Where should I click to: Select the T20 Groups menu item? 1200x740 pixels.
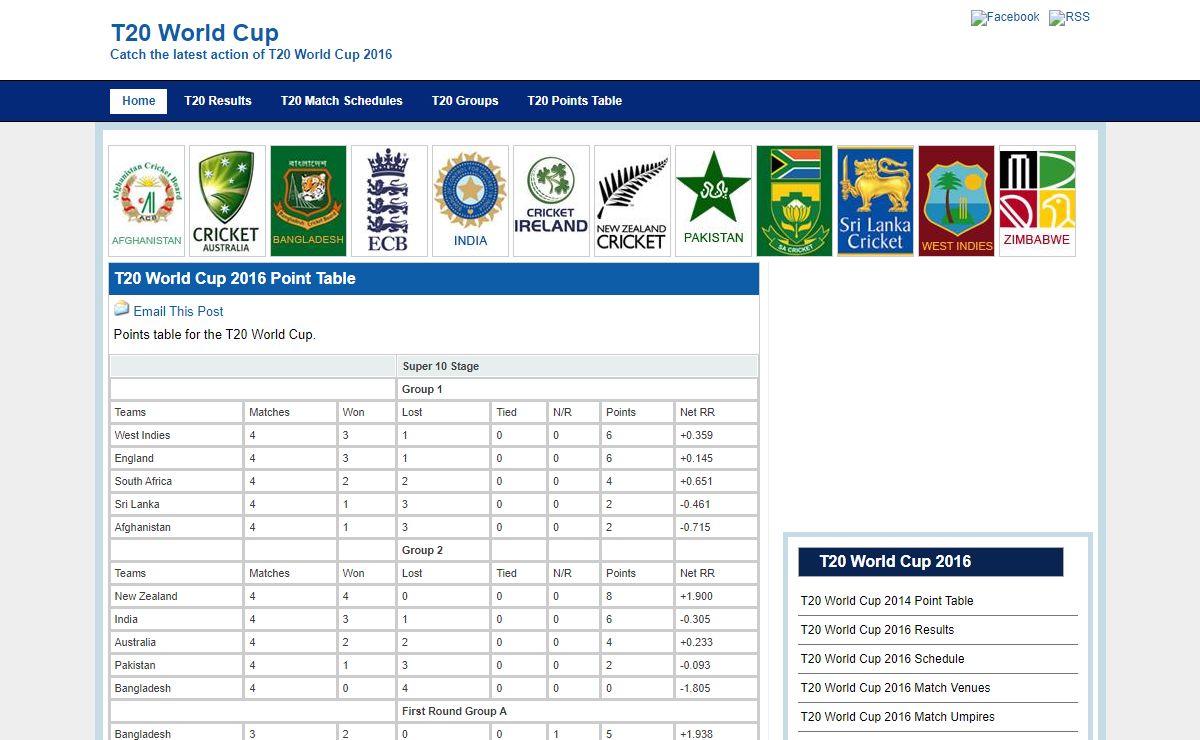pos(465,101)
